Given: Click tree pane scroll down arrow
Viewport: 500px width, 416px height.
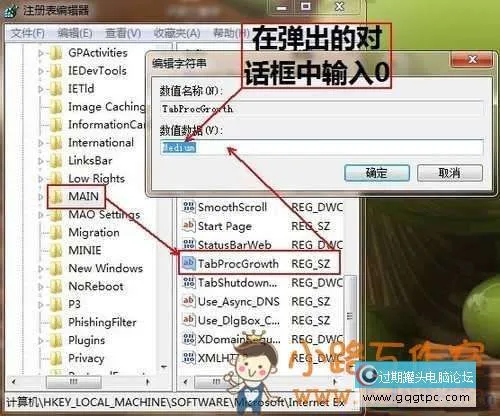Looking at the screenshot, I should click(164, 368).
